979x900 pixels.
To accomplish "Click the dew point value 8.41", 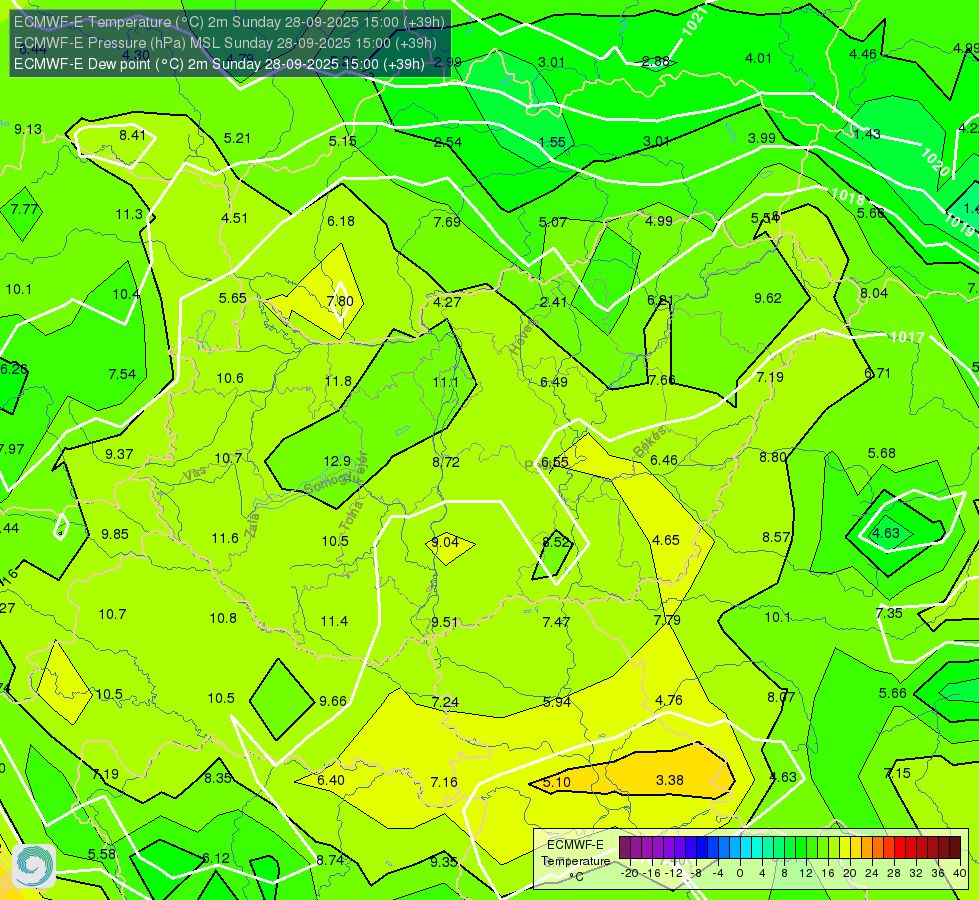I will (x=132, y=135).
